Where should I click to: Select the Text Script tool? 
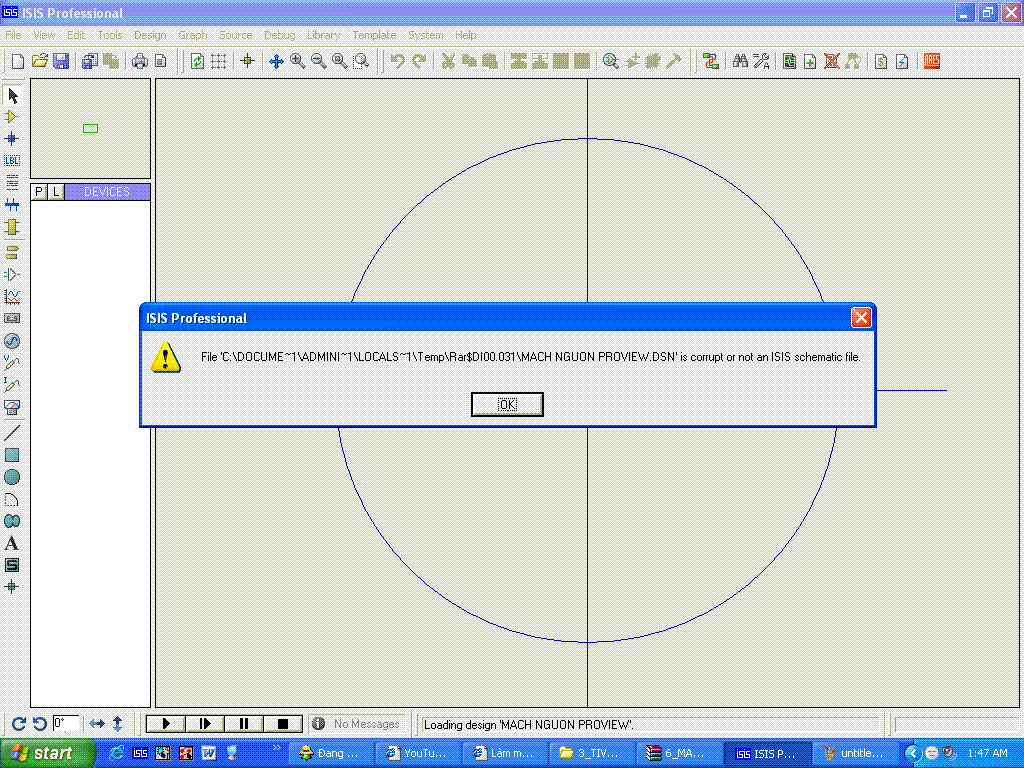point(12,182)
